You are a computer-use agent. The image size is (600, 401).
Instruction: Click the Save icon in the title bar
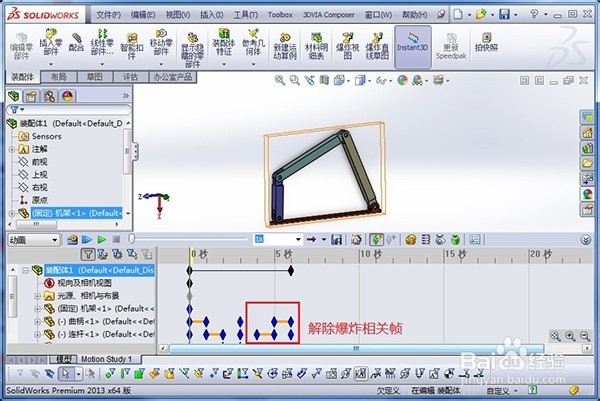point(504,15)
